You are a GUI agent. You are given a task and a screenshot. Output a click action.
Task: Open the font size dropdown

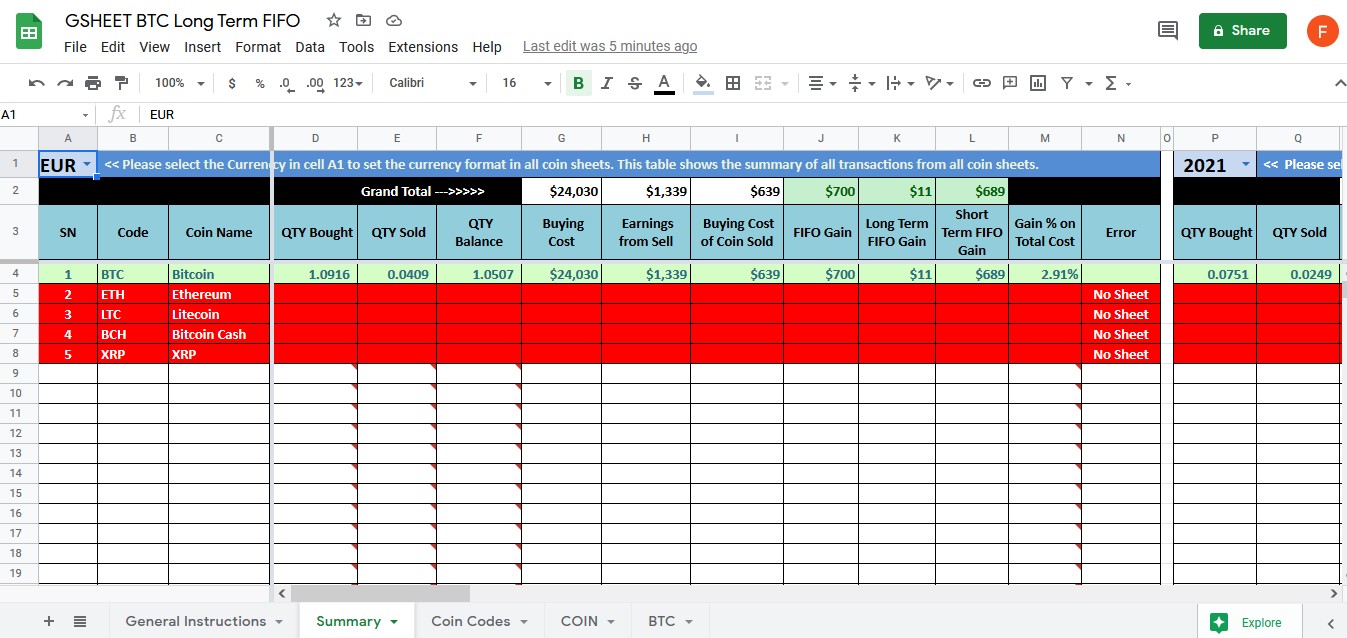click(x=527, y=83)
